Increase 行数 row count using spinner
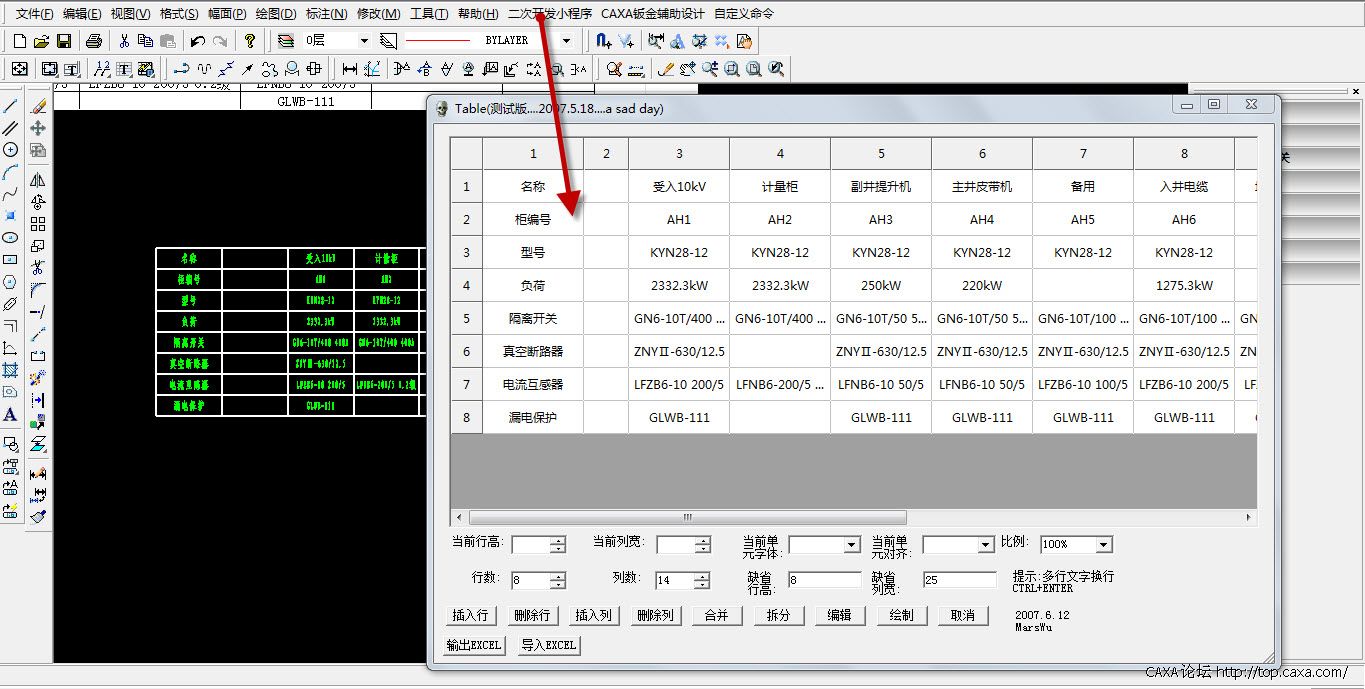This screenshot has height=689, width=1365. point(558,576)
